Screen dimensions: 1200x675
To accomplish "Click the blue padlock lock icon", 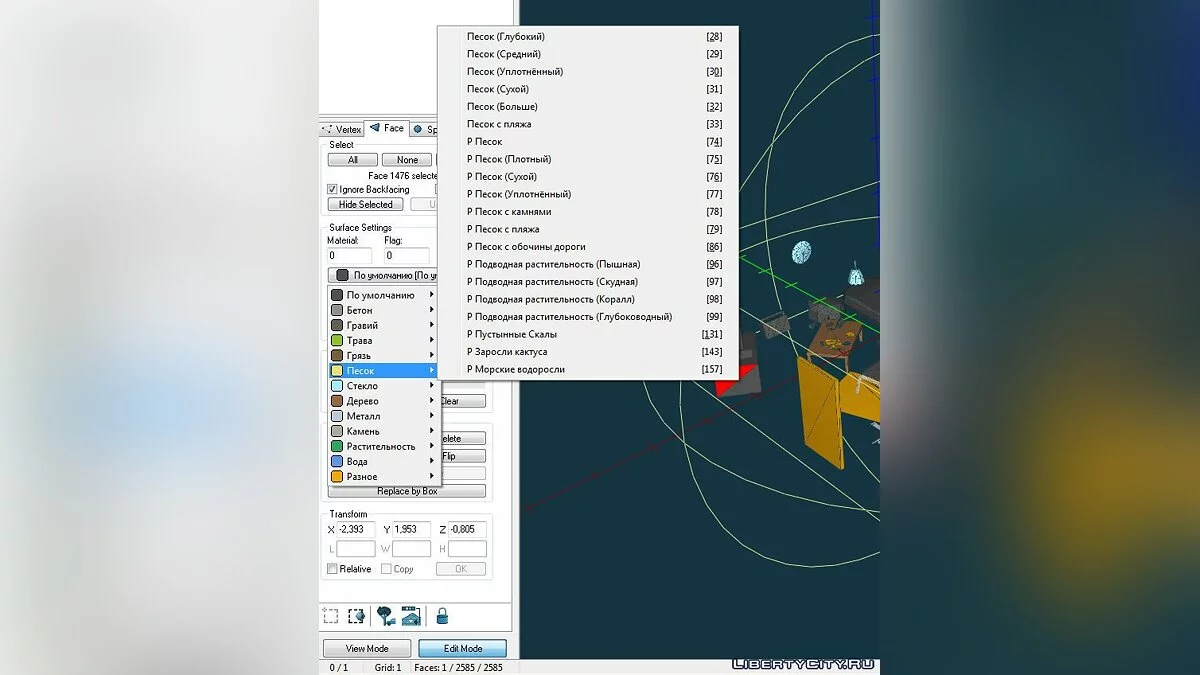I will (x=441, y=616).
